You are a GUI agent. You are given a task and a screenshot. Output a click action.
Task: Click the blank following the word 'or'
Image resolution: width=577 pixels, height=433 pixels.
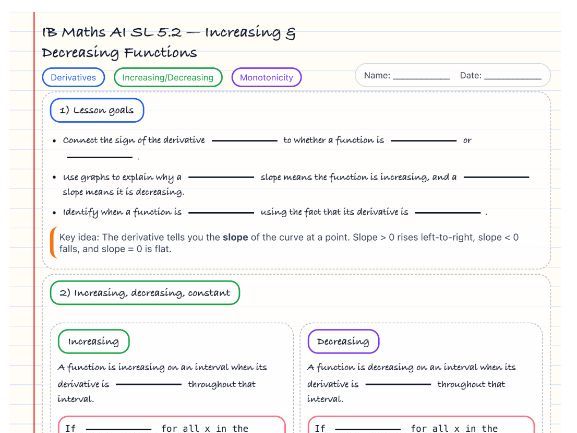[x=99, y=157]
